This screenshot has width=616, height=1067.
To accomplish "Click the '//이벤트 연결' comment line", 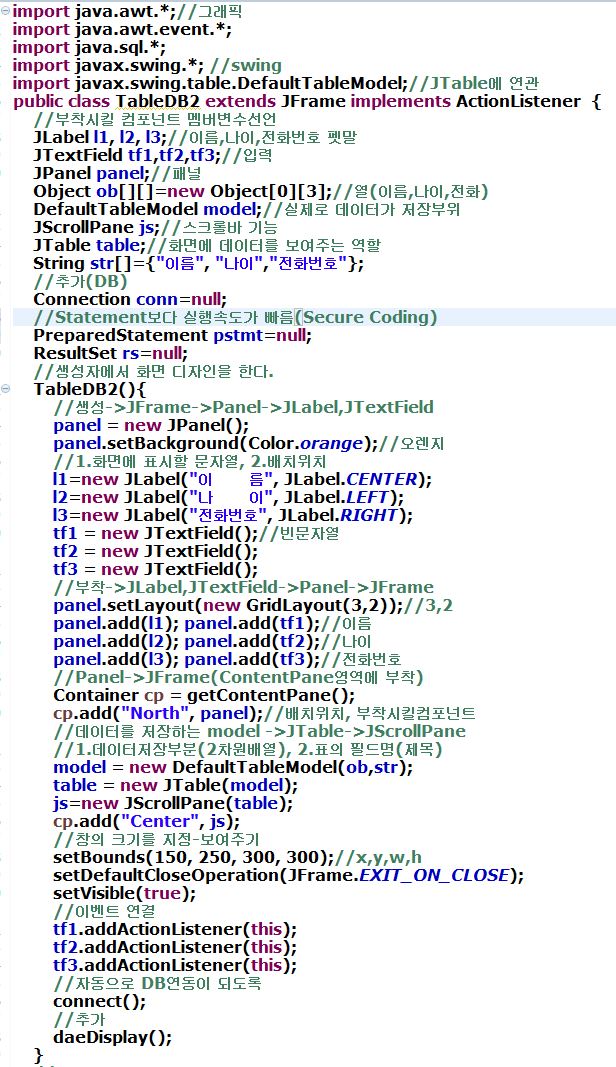I will click(x=104, y=911).
